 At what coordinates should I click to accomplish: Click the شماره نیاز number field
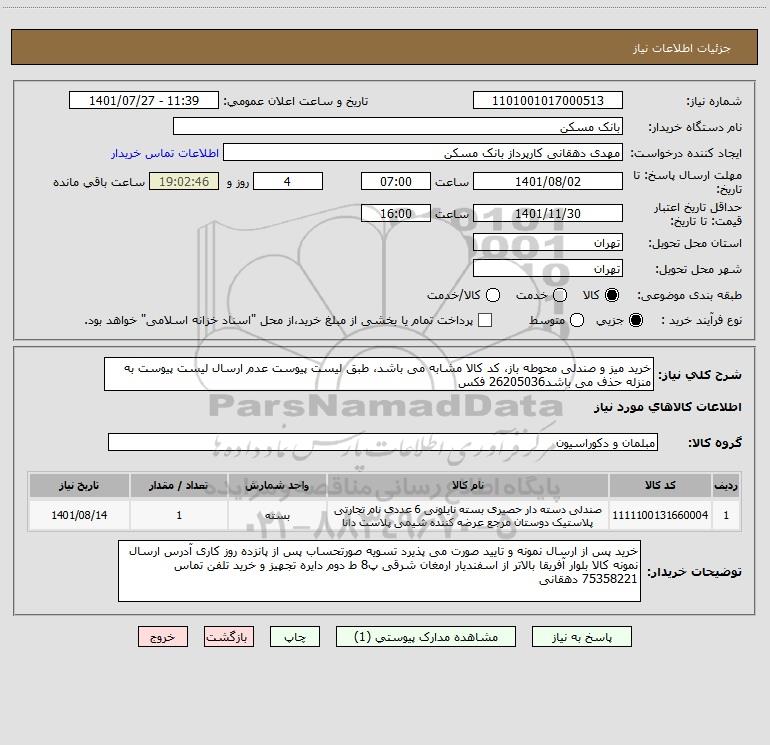pos(548,100)
